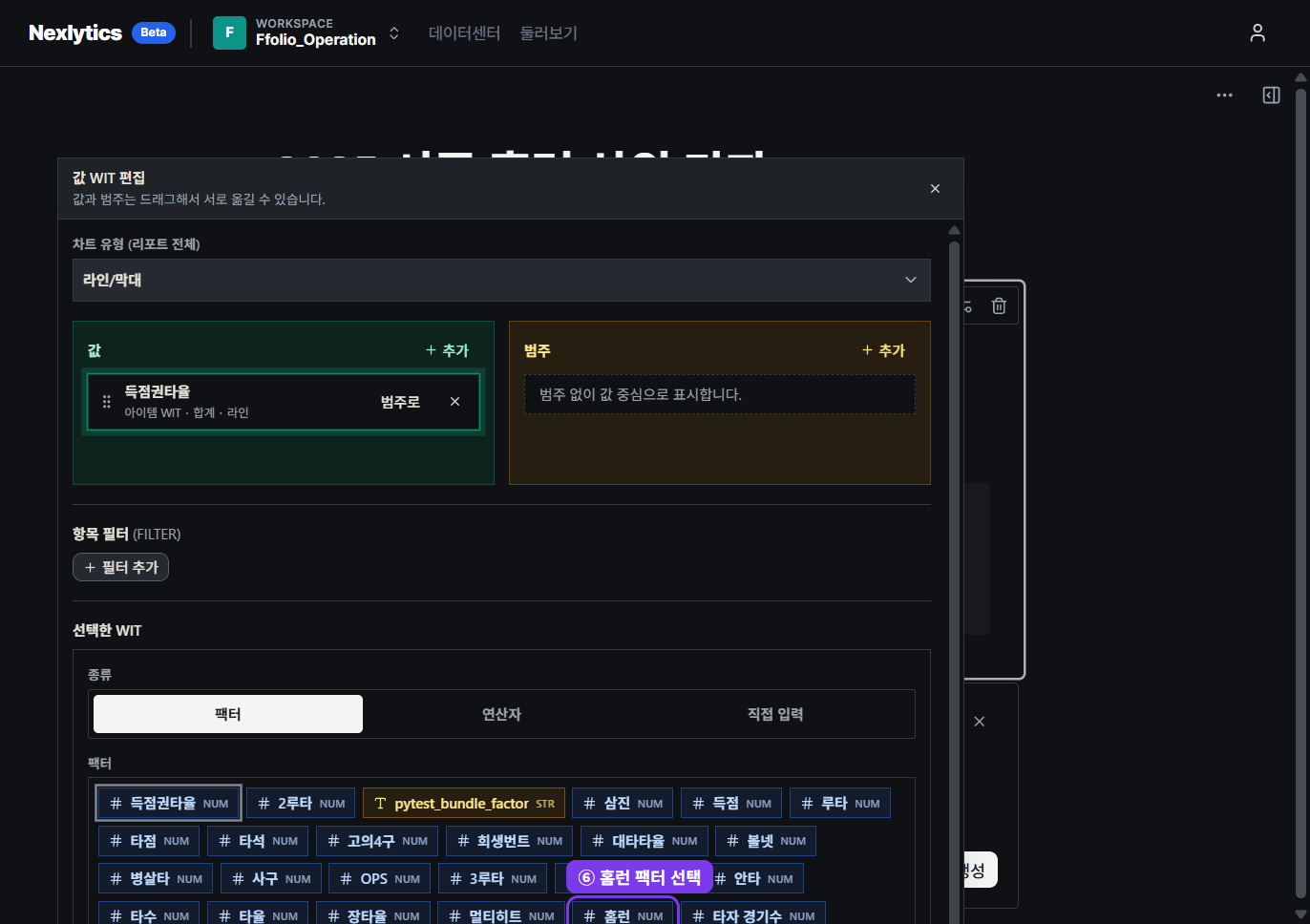This screenshot has width=1310, height=924.
Task: Select the 팩터 type tab
Action: tap(228, 714)
